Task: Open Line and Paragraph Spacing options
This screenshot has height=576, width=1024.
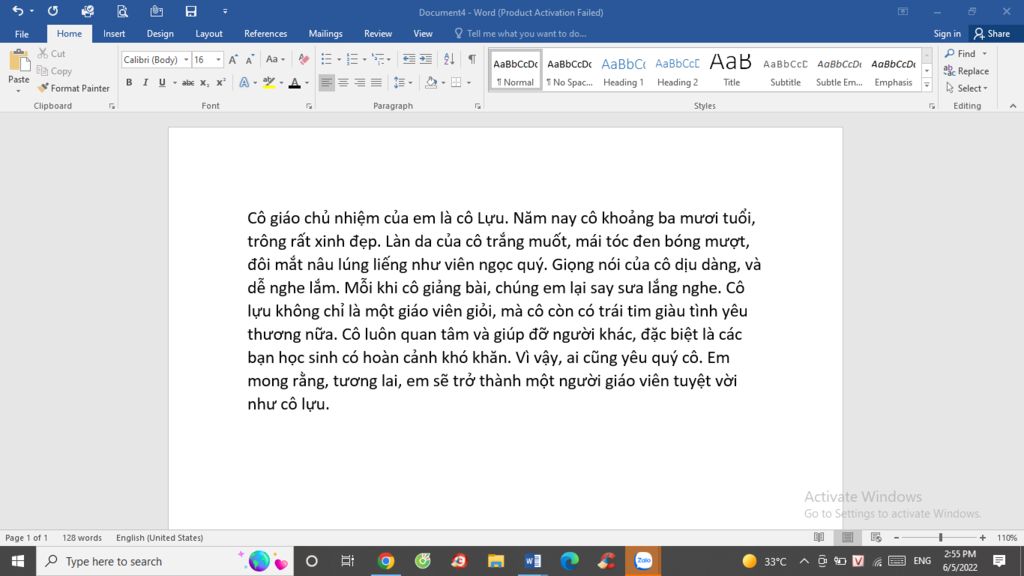Action: 402,83
